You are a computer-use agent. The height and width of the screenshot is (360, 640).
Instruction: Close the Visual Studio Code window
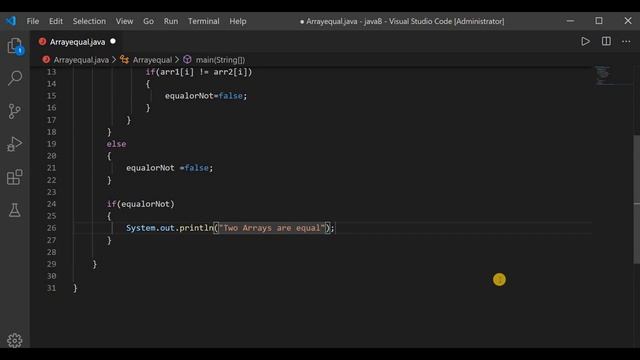tap(628, 21)
